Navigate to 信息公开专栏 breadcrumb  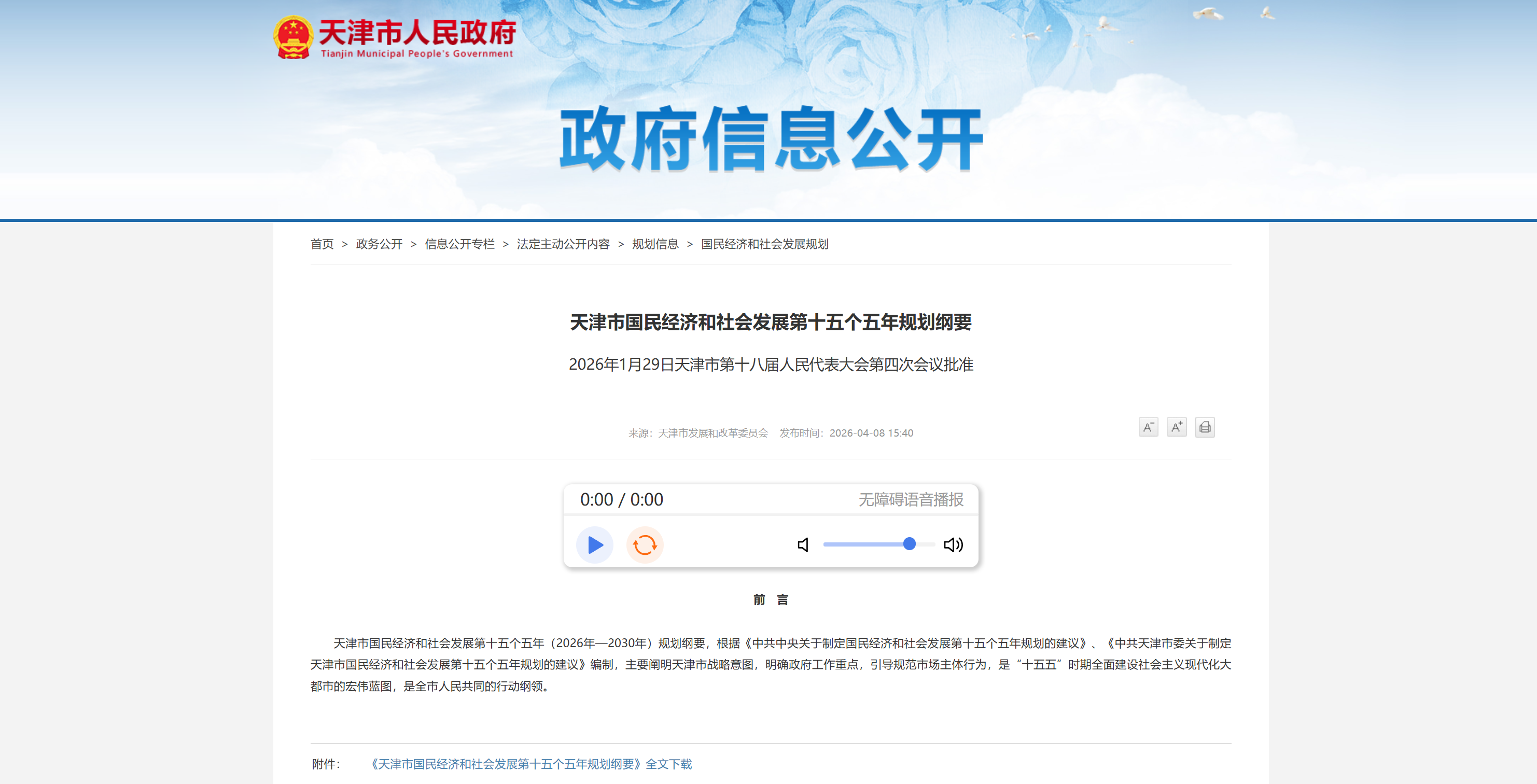pos(459,244)
